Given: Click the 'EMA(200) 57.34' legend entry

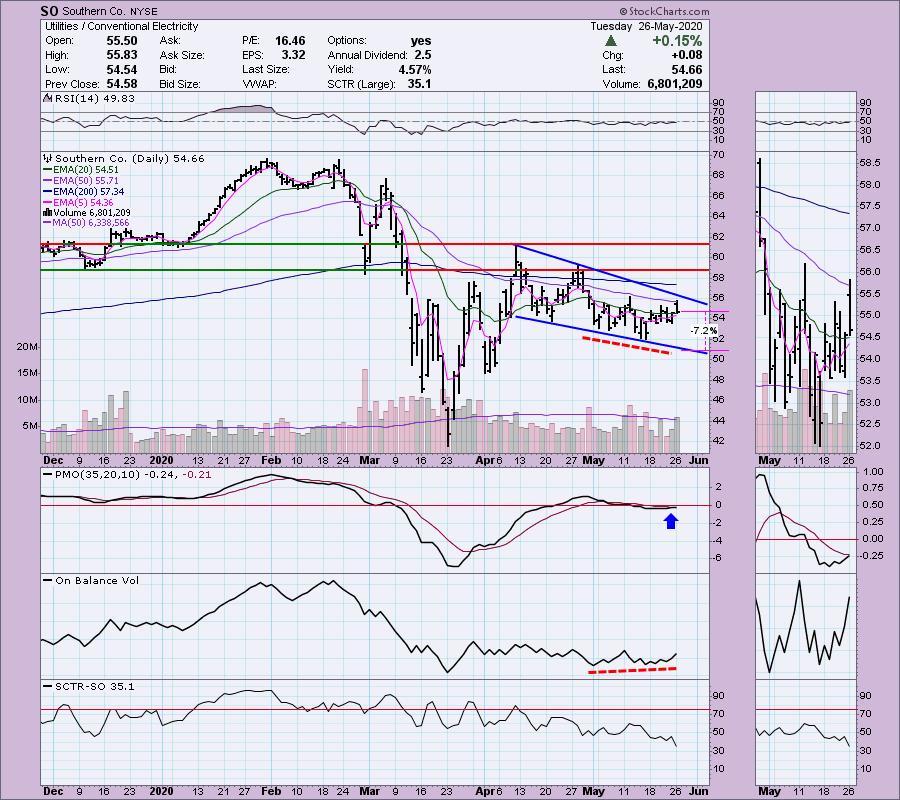Looking at the screenshot, I should [88, 192].
